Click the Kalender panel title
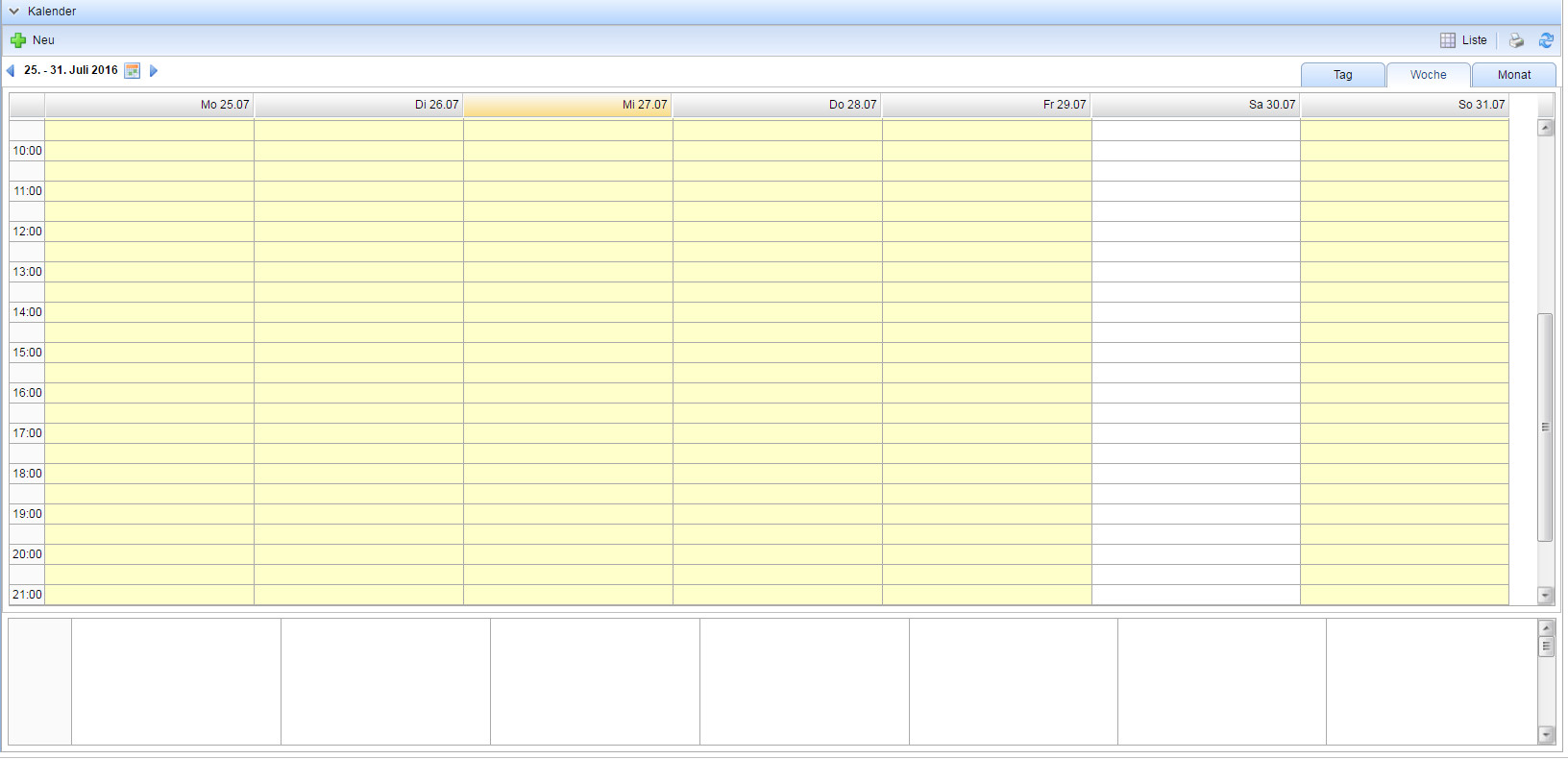 point(52,12)
